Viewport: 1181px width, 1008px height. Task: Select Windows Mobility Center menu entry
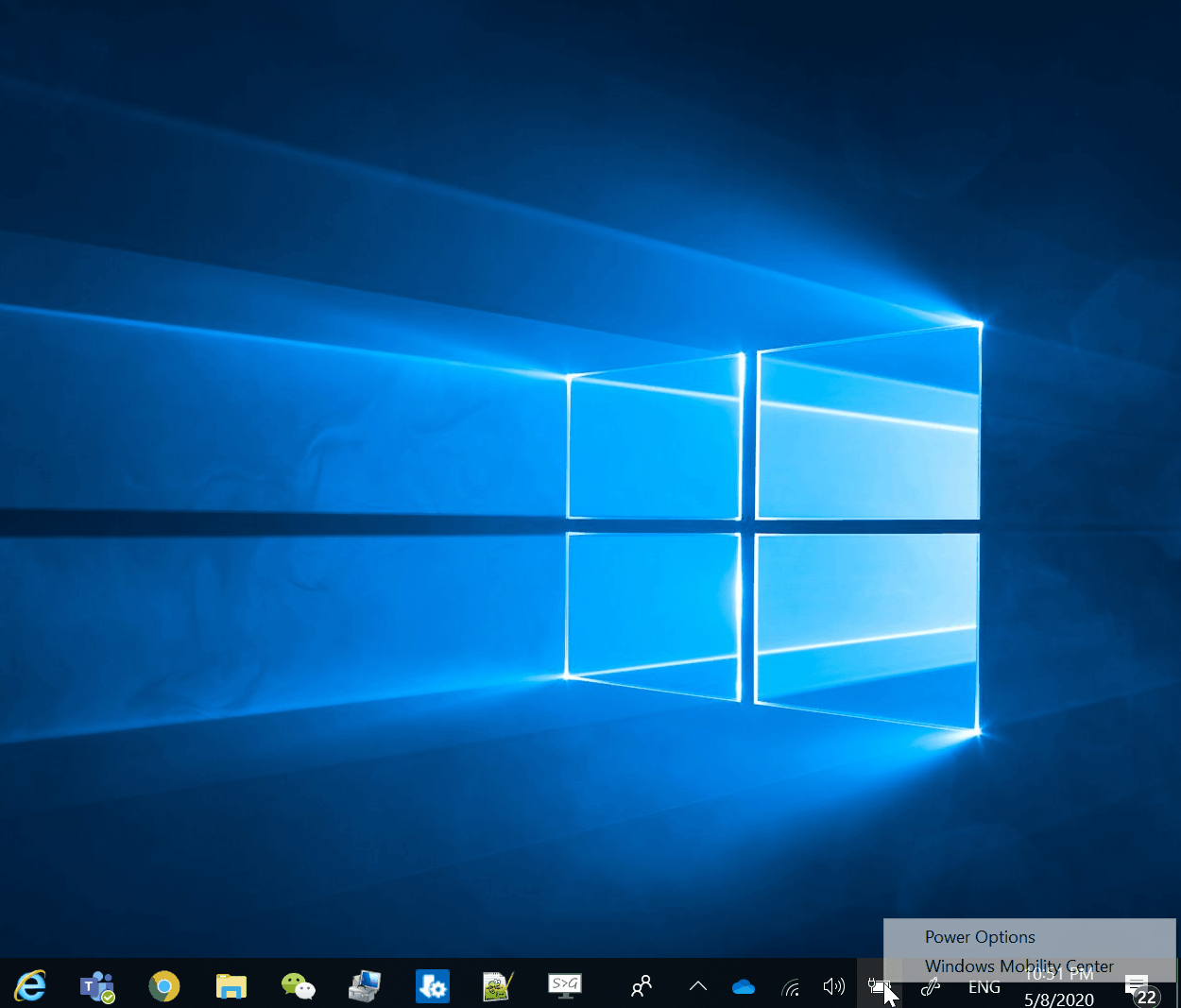(1018, 965)
